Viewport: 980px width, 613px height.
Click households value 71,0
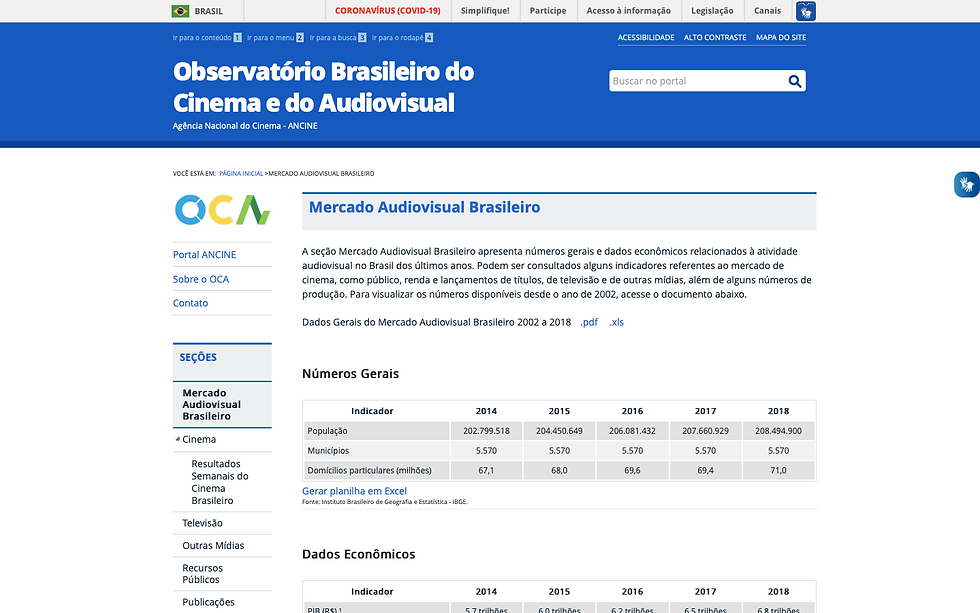(x=778, y=471)
